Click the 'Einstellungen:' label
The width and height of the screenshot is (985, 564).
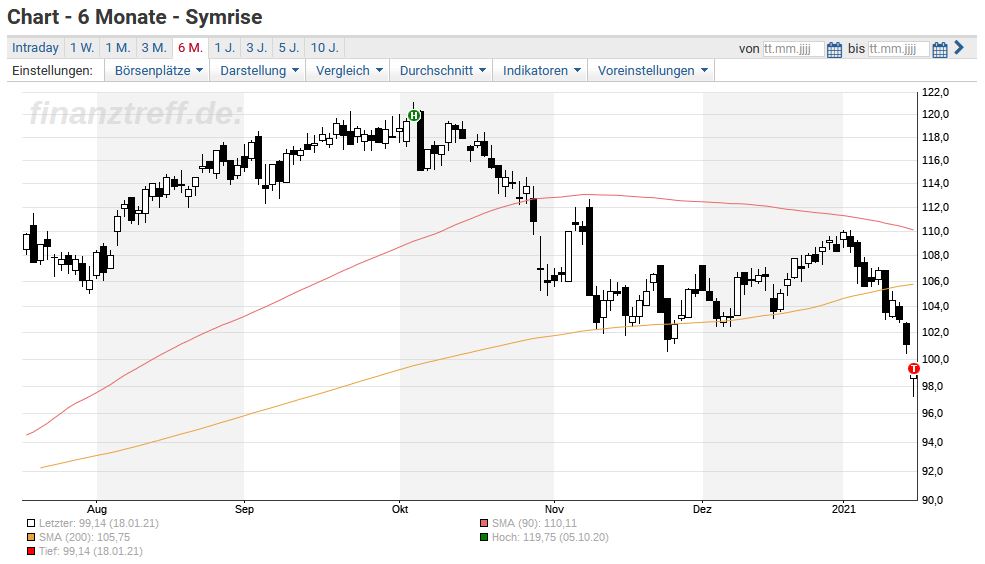pyautogui.click(x=52, y=70)
